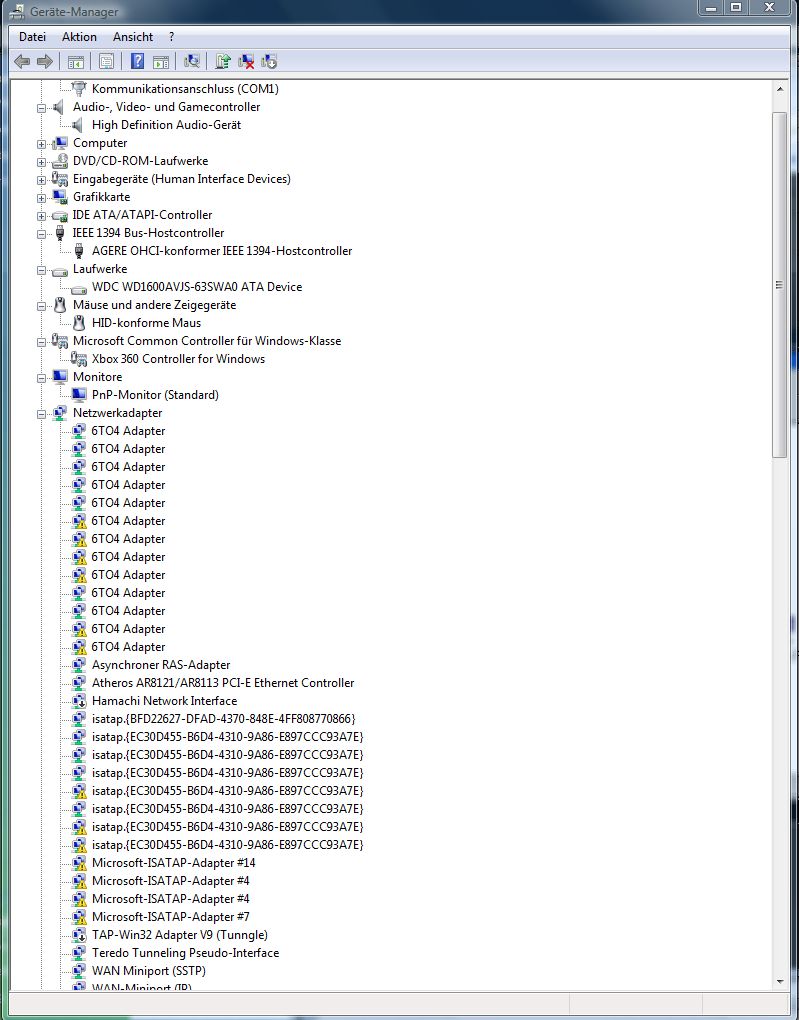Collapse the Microsoft Common Controller für Windows-Klasse node
The image size is (799, 1020).
coord(42,342)
